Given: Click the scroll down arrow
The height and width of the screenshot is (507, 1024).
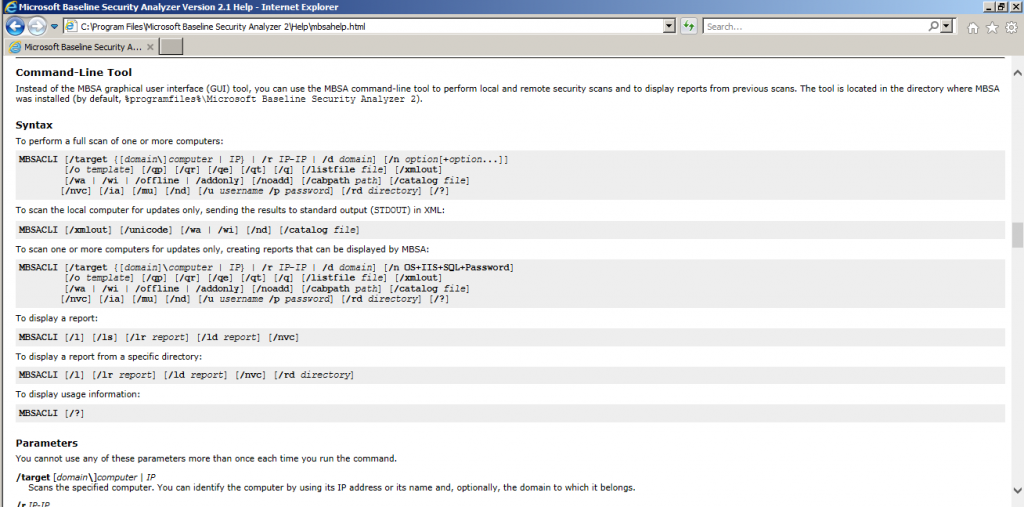Looking at the screenshot, I should coord(1017,491).
